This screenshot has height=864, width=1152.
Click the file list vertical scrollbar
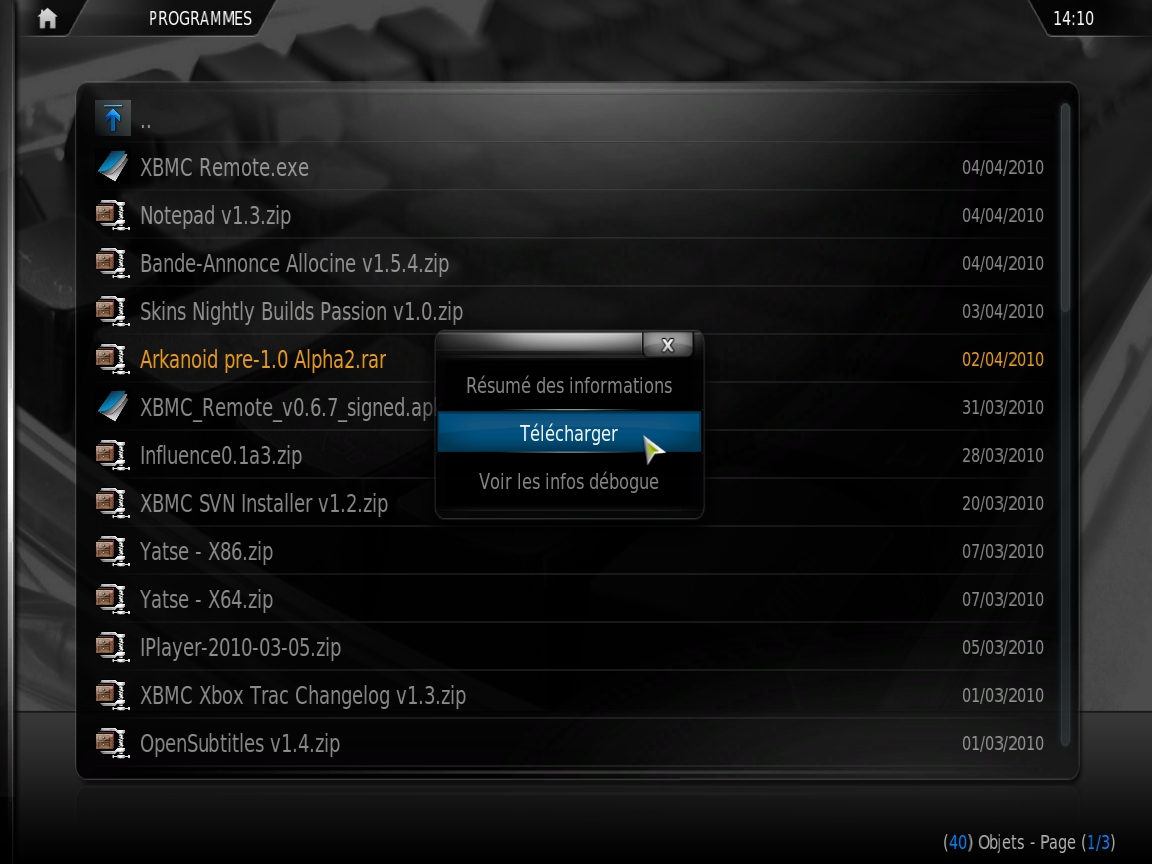(x=1065, y=426)
